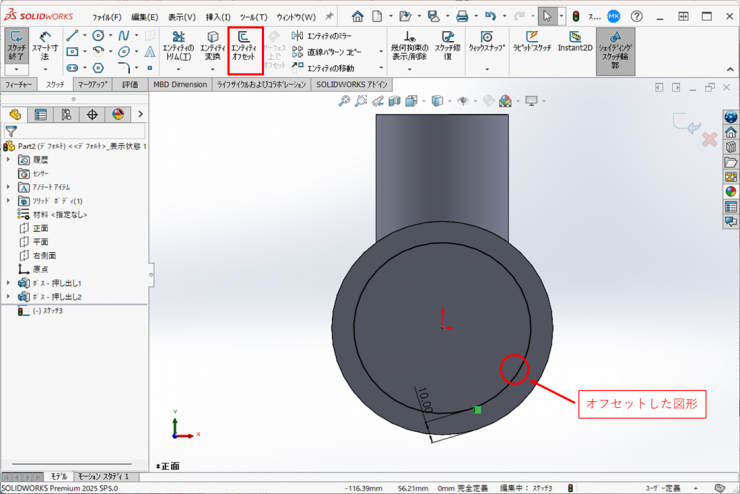740x494 pixels.
Task: Expand the ボス - 押し出し1 feature
Action: coord(9,283)
